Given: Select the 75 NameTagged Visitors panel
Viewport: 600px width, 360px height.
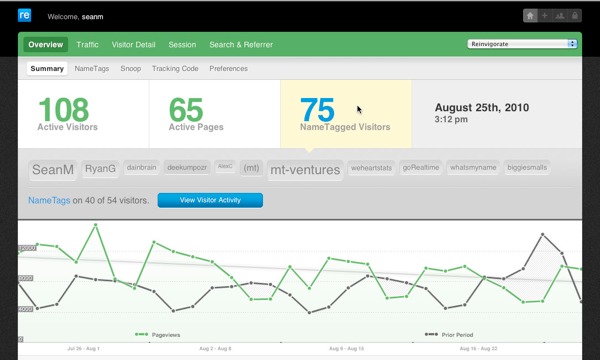Looking at the screenshot, I should point(346,114).
